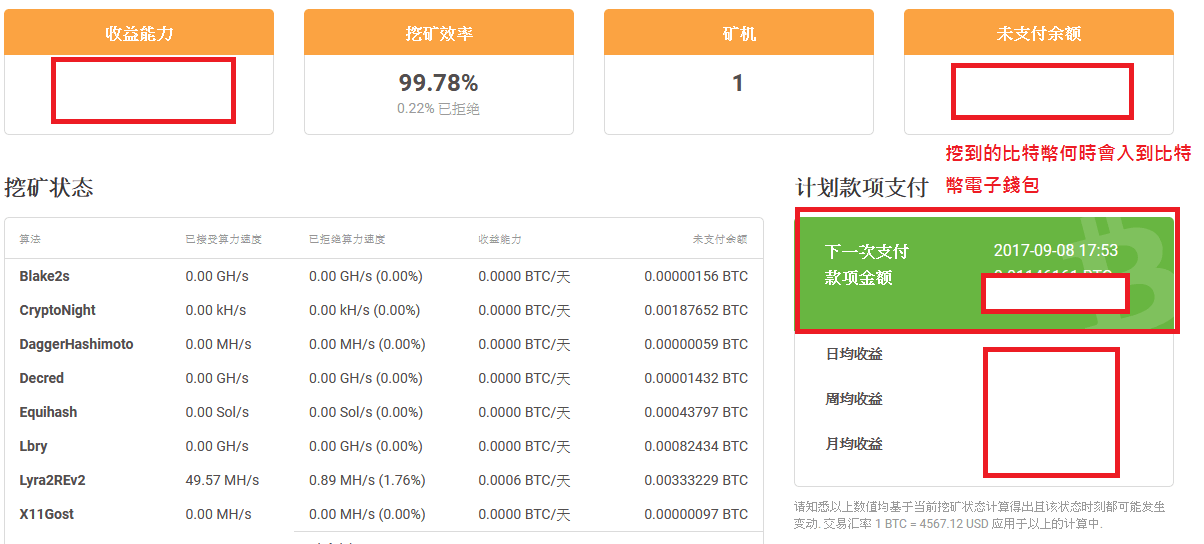The height and width of the screenshot is (544, 1204).
Task: Select the Equihash algorithm row name
Action: pyautogui.click(x=48, y=412)
